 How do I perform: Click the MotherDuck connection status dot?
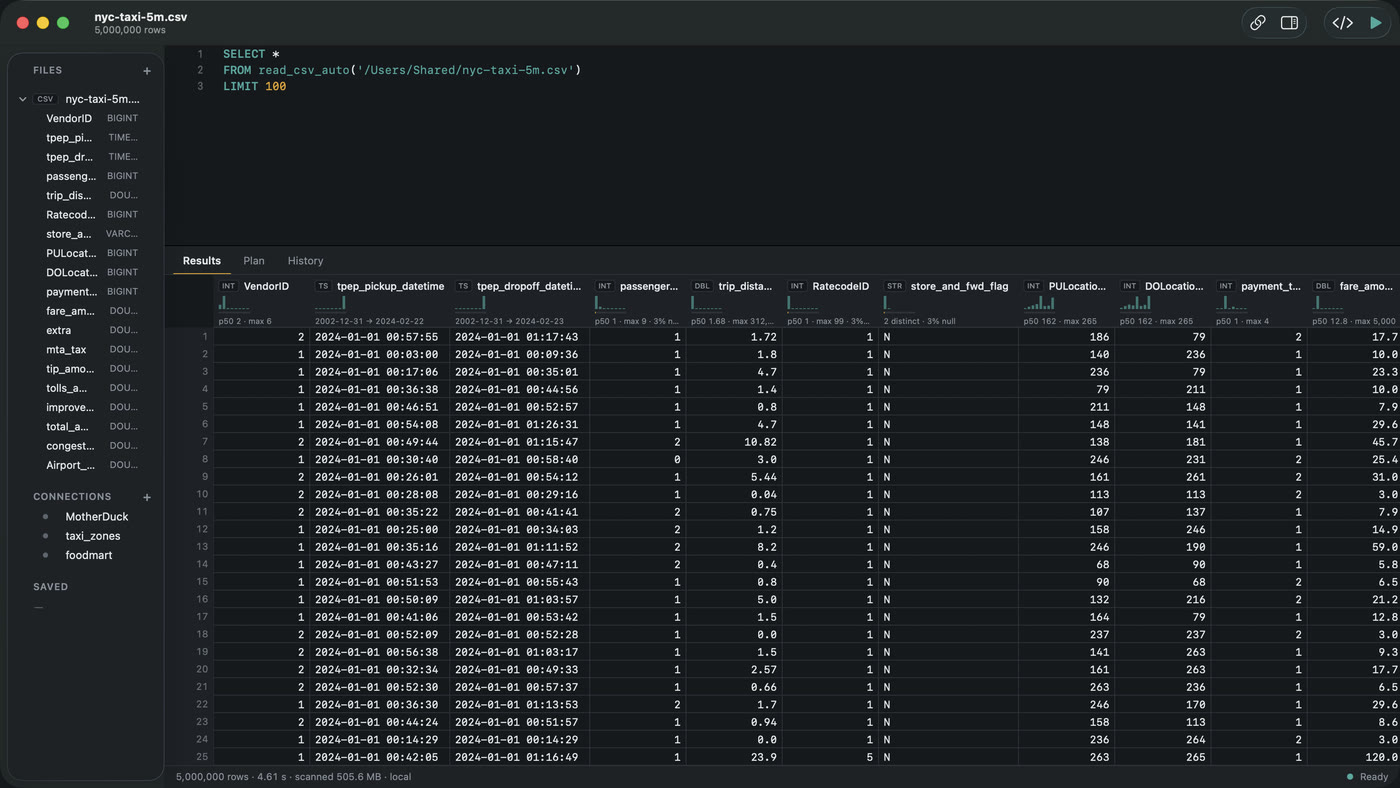[46, 517]
